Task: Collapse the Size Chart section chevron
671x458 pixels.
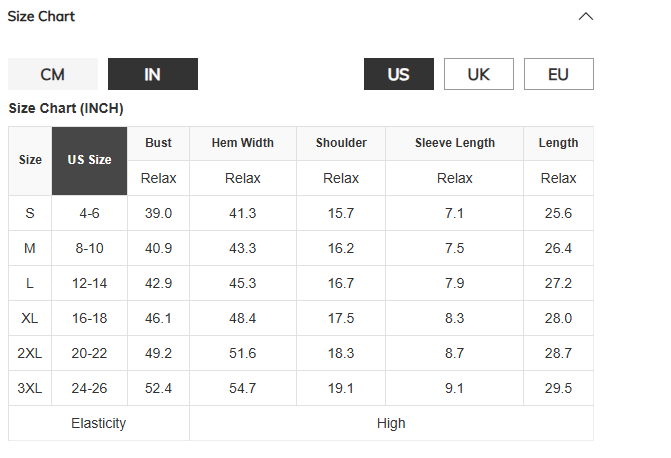Action: click(586, 16)
